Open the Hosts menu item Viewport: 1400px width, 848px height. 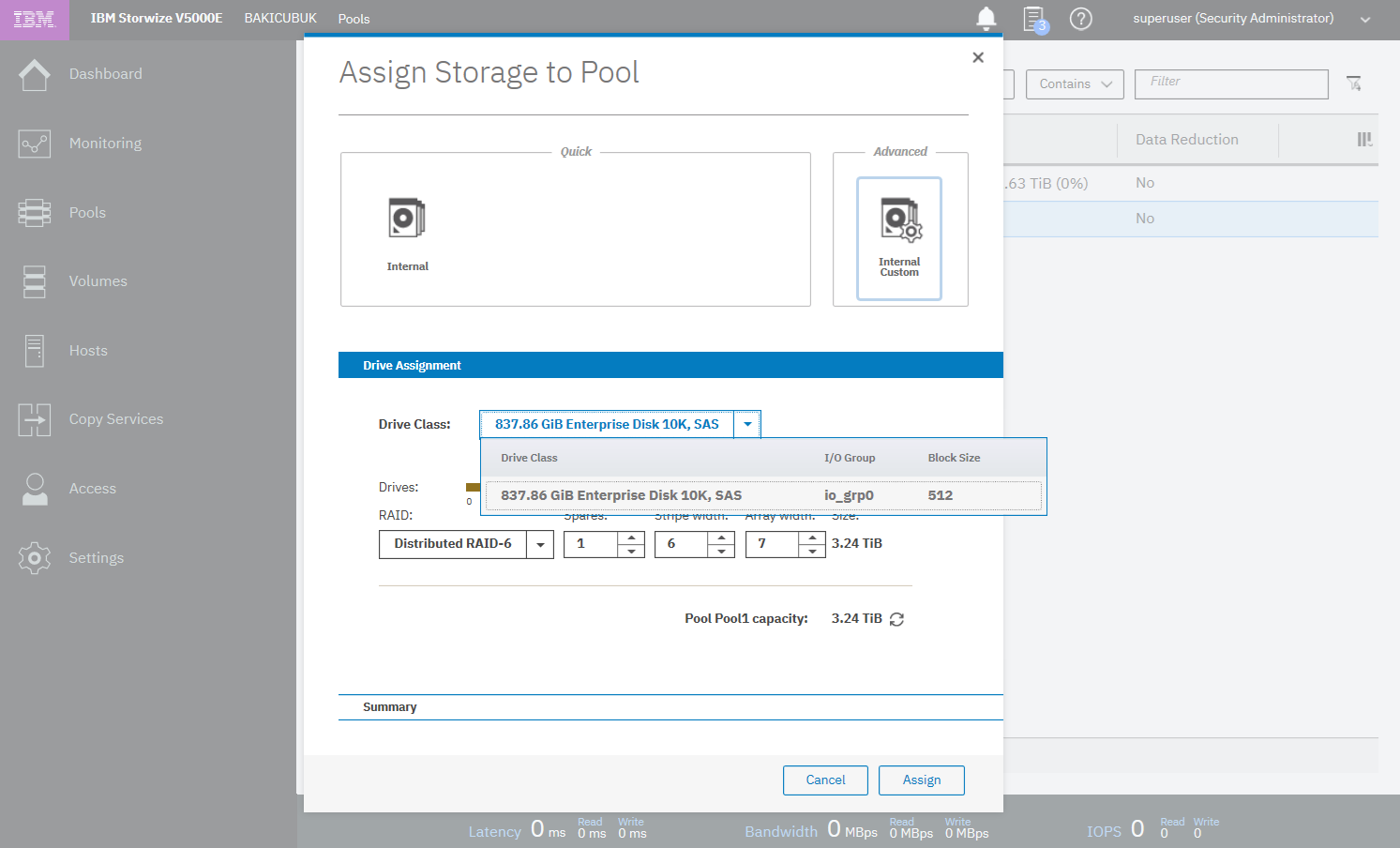(x=88, y=351)
